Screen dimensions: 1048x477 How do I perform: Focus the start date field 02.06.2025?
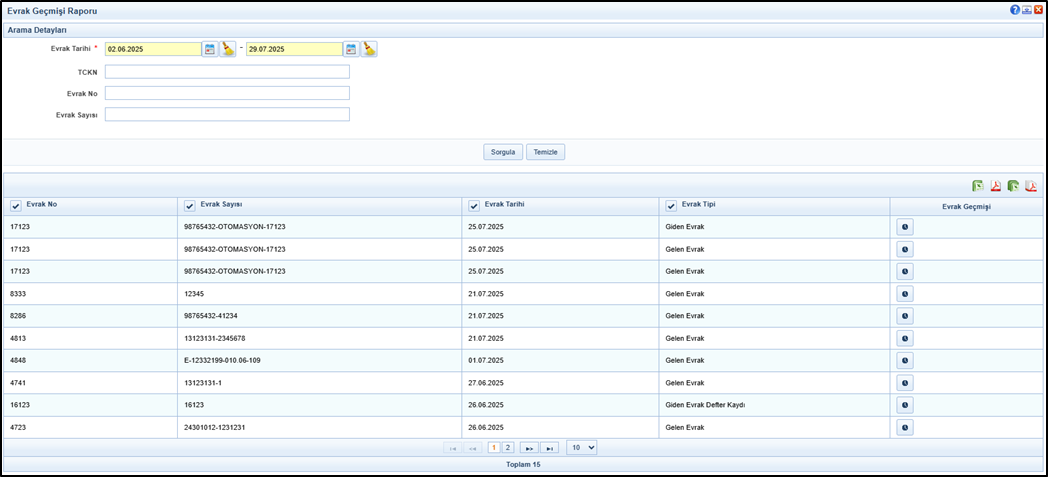153,49
